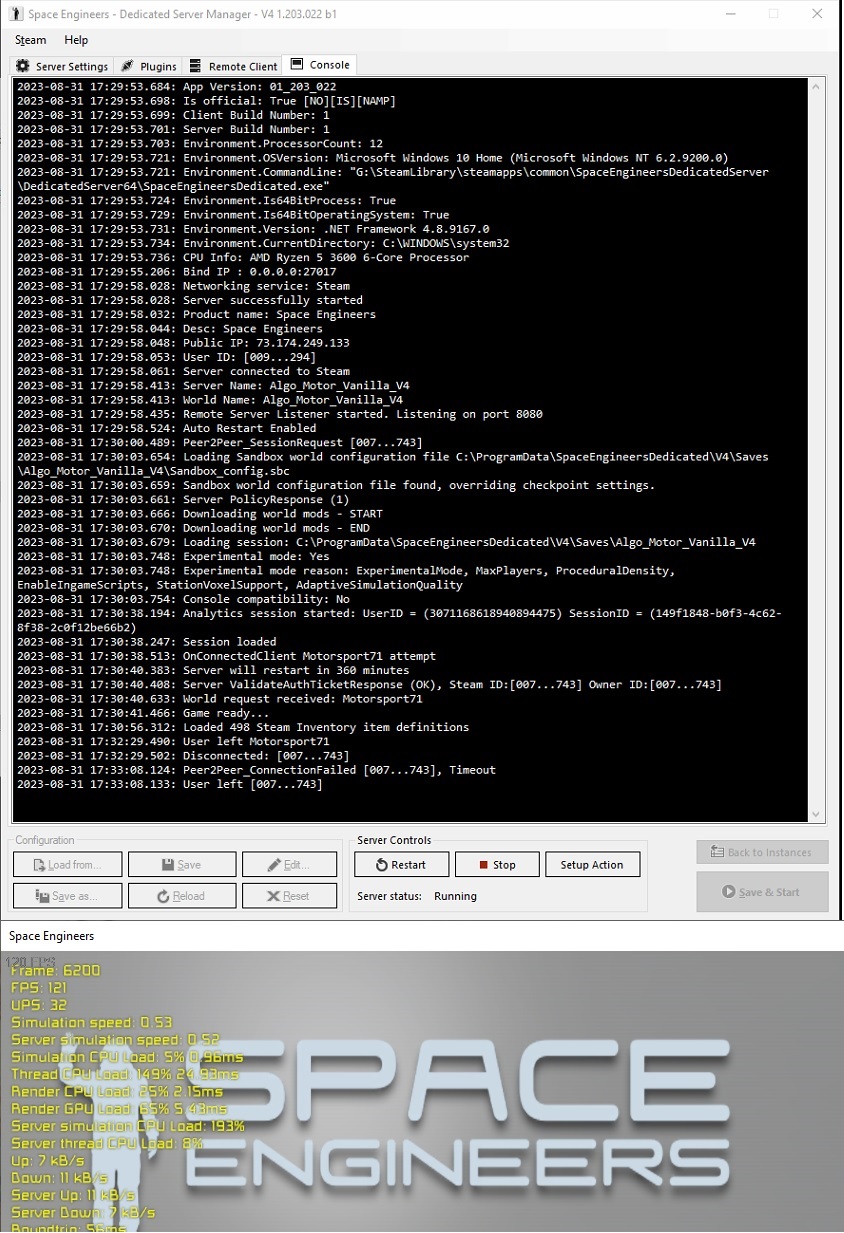The image size is (844, 1233).
Task: Open the Steam menu
Action: (x=30, y=40)
